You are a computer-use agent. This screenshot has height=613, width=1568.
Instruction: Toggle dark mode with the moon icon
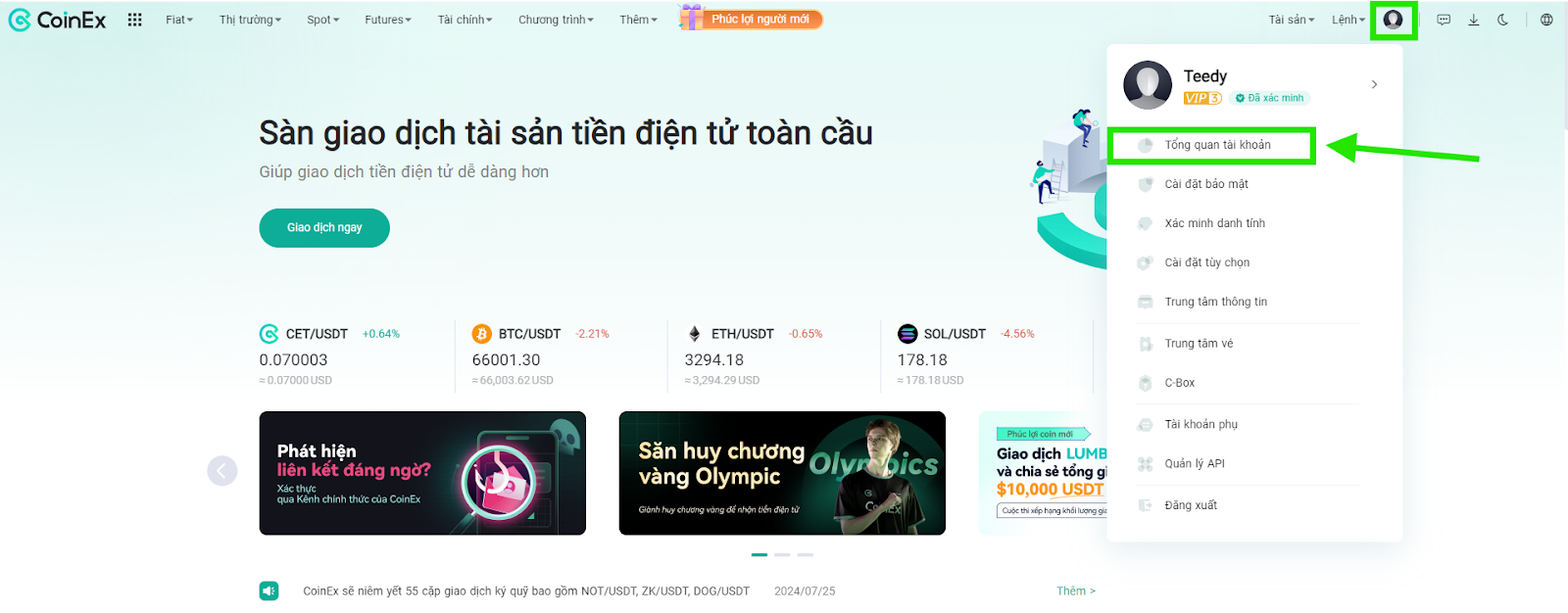[1502, 20]
